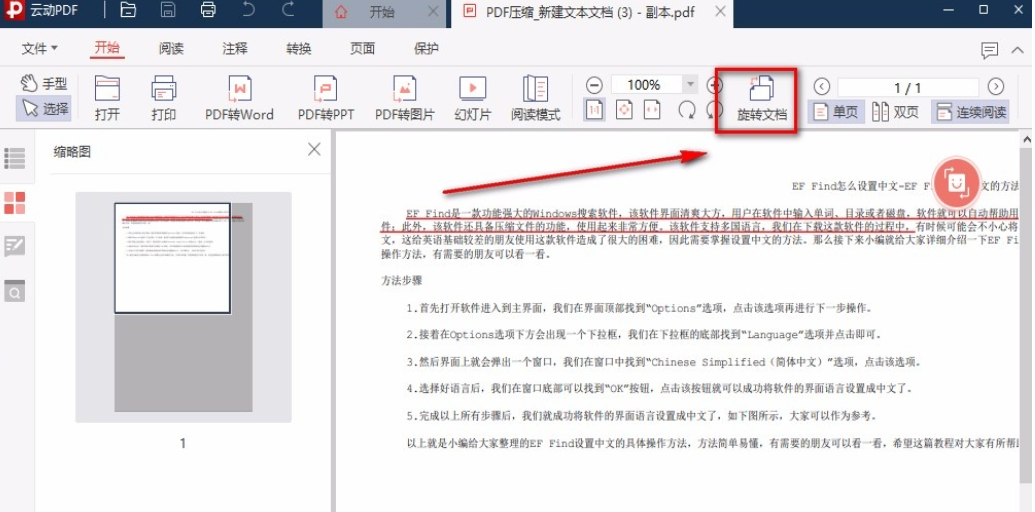Set actual size 1:1 view
The height and width of the screenshot is (512, 1035).
click(x=594, y=111)
